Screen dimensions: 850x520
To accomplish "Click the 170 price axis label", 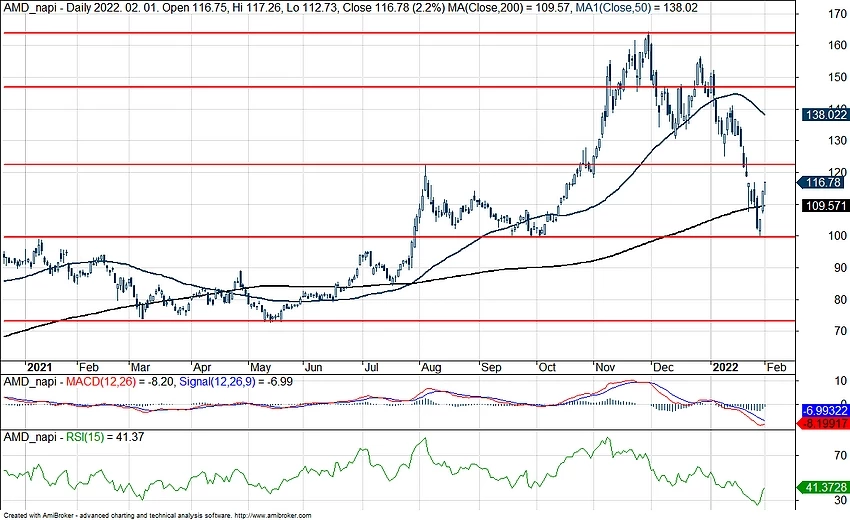I will click(838, 14).
